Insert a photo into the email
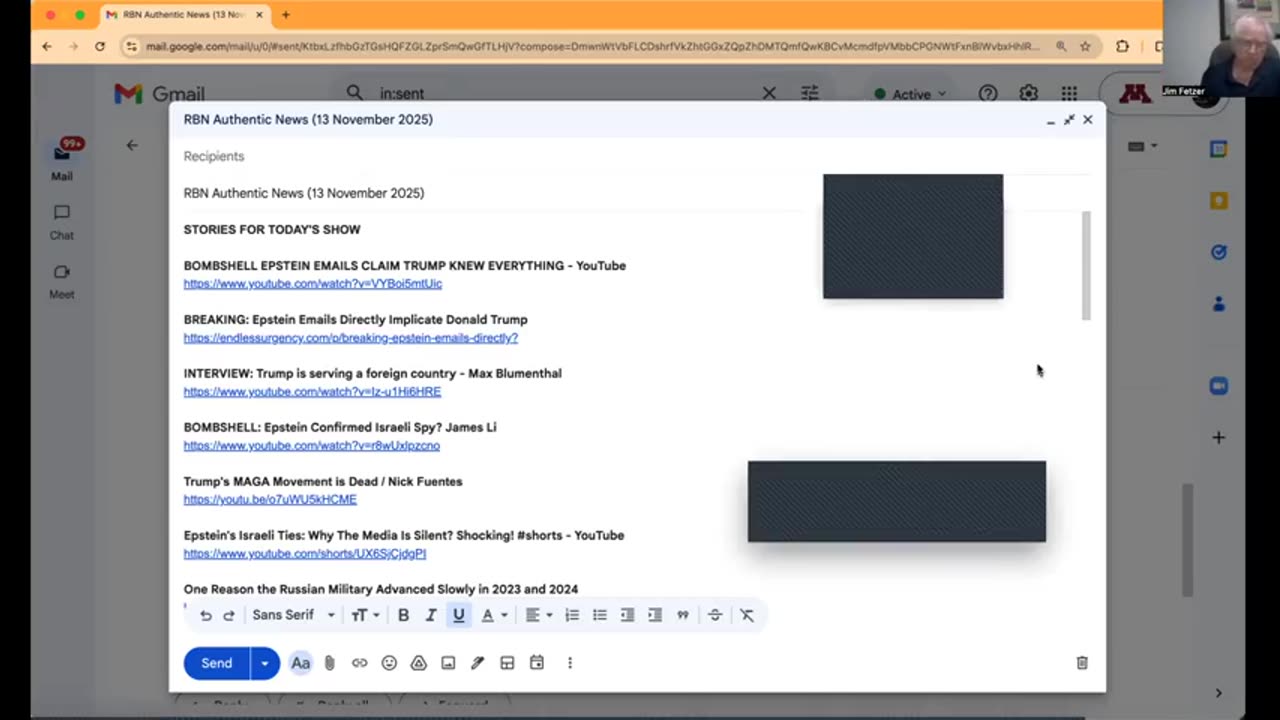1280x720 pixels. coord(448,663)
